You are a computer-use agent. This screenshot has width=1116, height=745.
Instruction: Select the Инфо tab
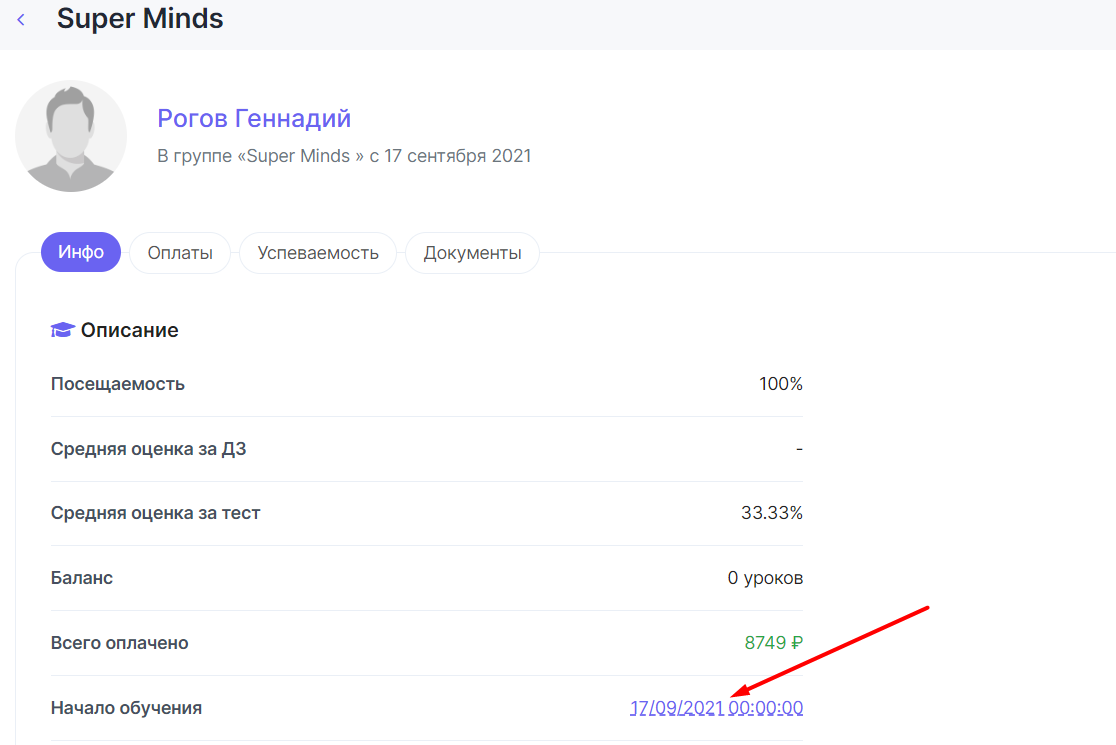pos(81,252)
